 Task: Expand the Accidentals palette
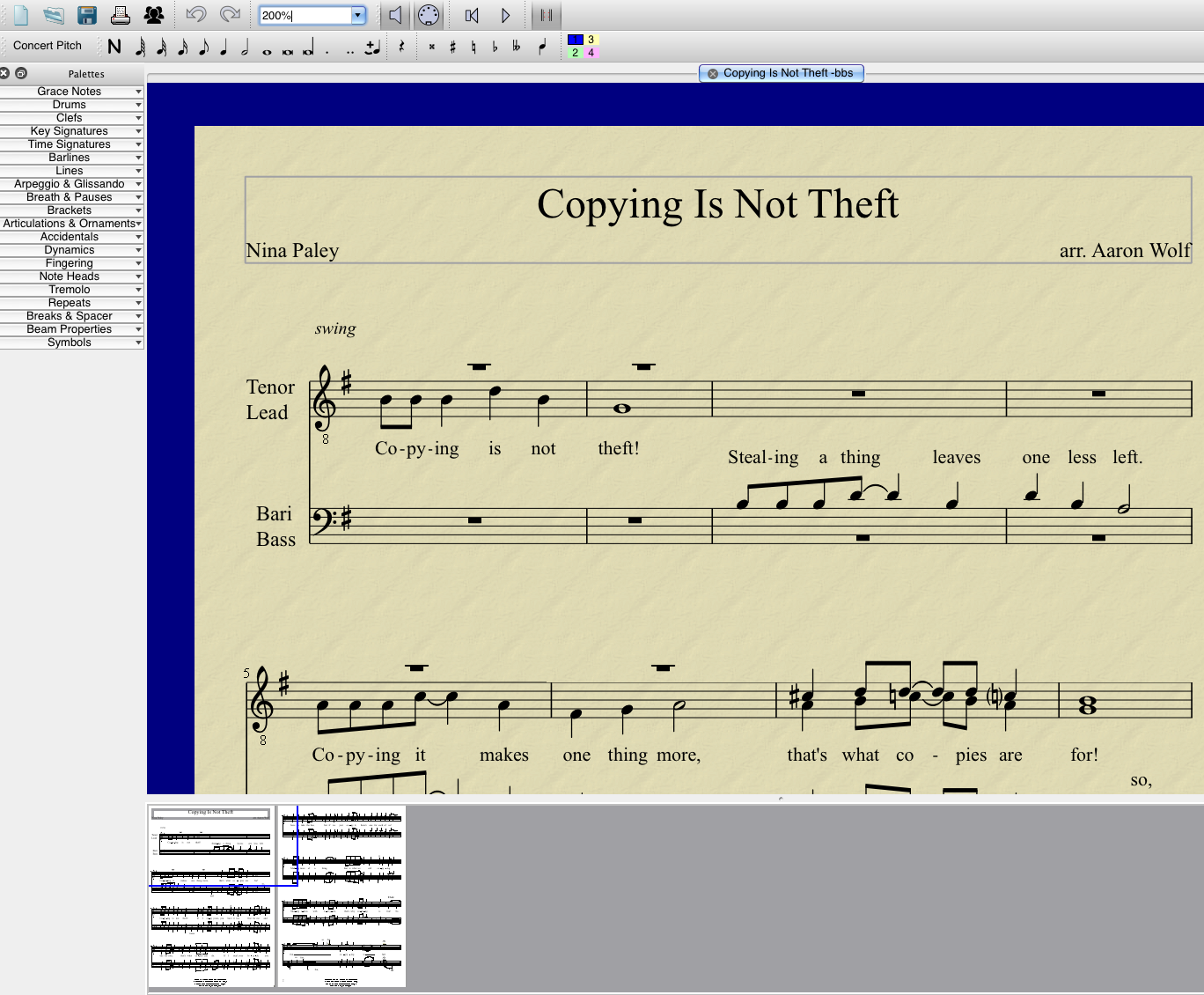(71, 237)
